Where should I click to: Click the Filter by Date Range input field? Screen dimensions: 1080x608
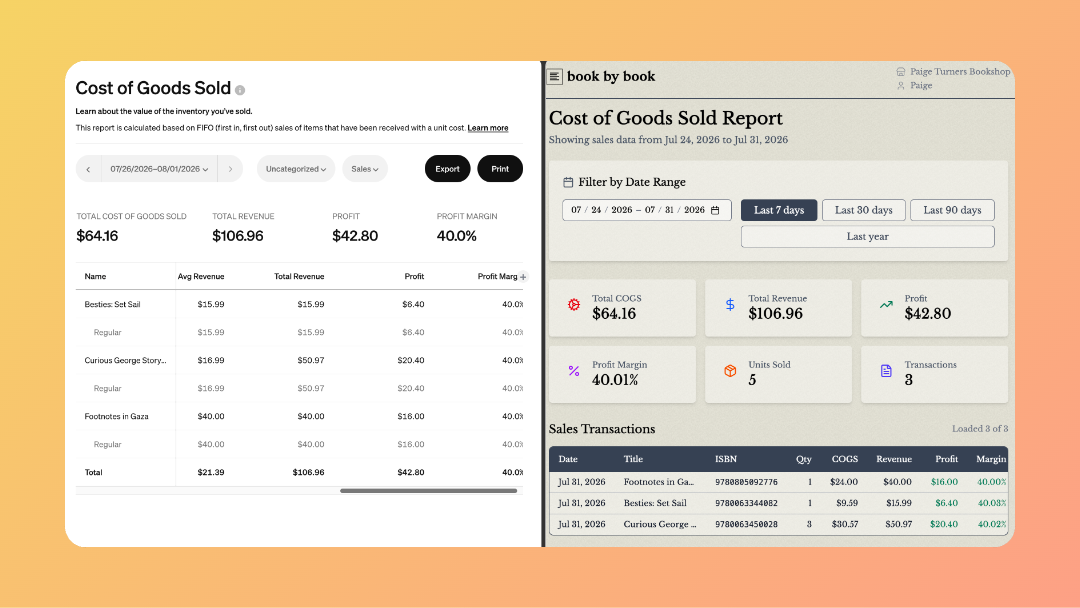click(647, 210)
